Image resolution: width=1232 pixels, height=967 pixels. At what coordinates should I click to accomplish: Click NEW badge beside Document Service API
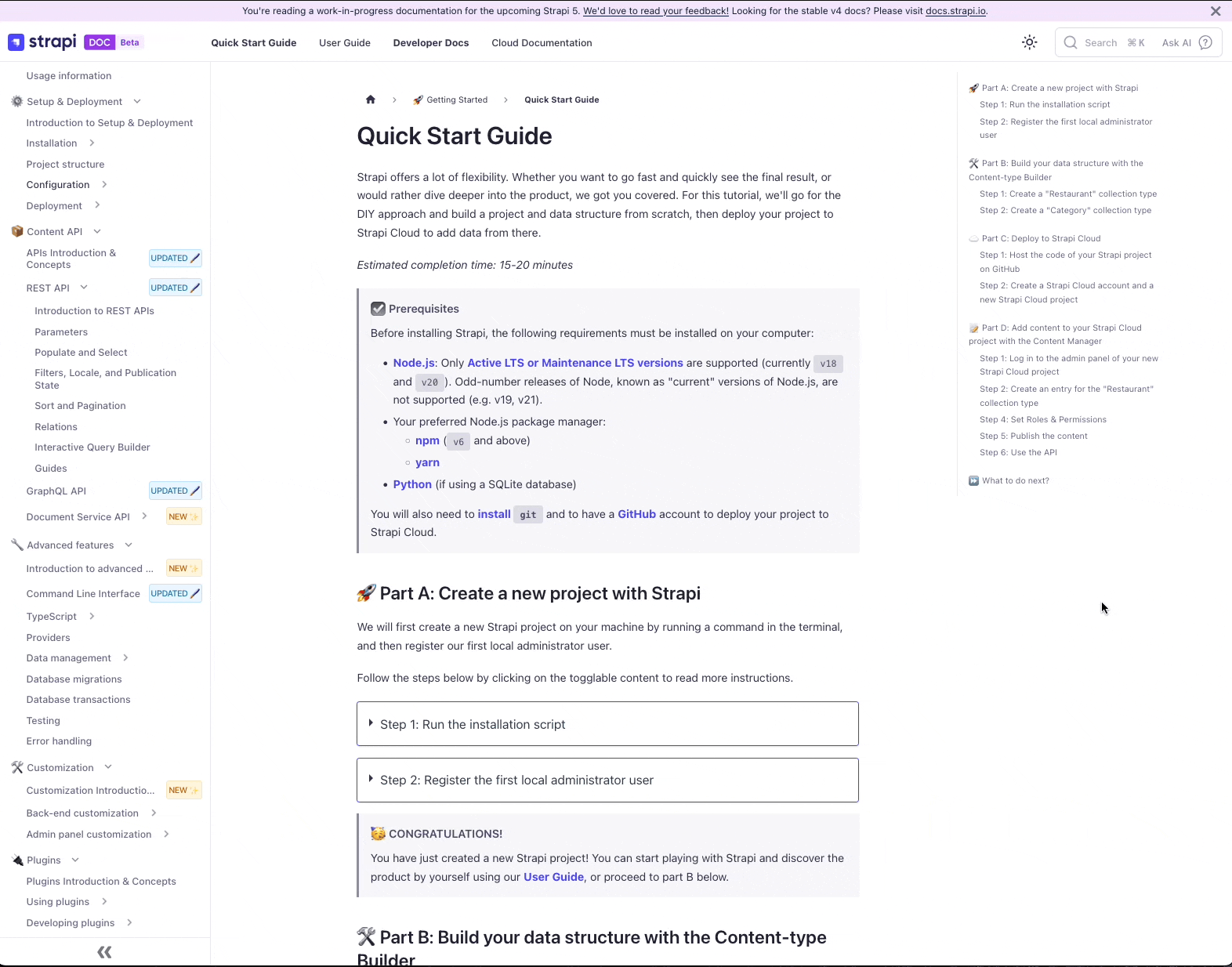[184, 516]
